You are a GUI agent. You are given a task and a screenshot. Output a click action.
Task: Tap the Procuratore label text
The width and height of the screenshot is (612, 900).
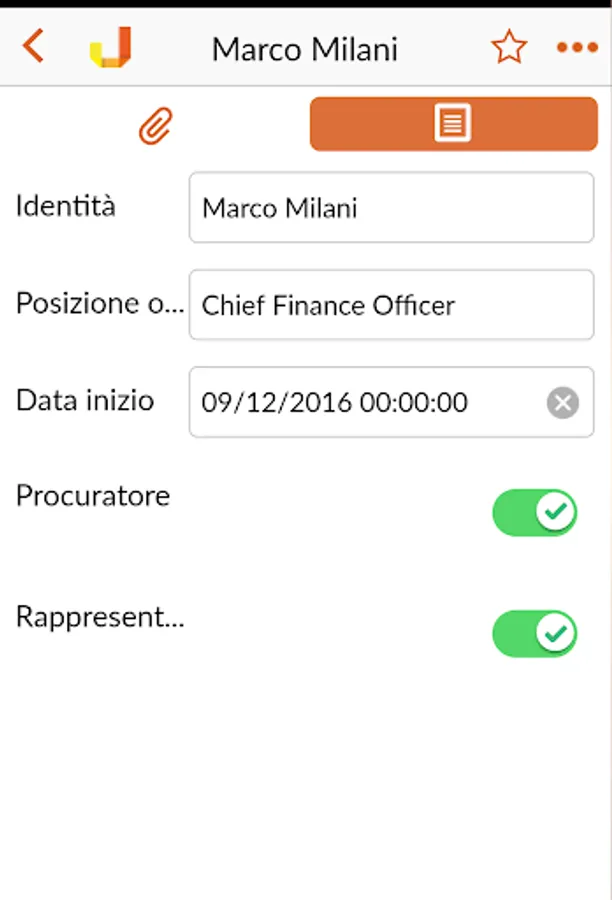click(93, 495)
